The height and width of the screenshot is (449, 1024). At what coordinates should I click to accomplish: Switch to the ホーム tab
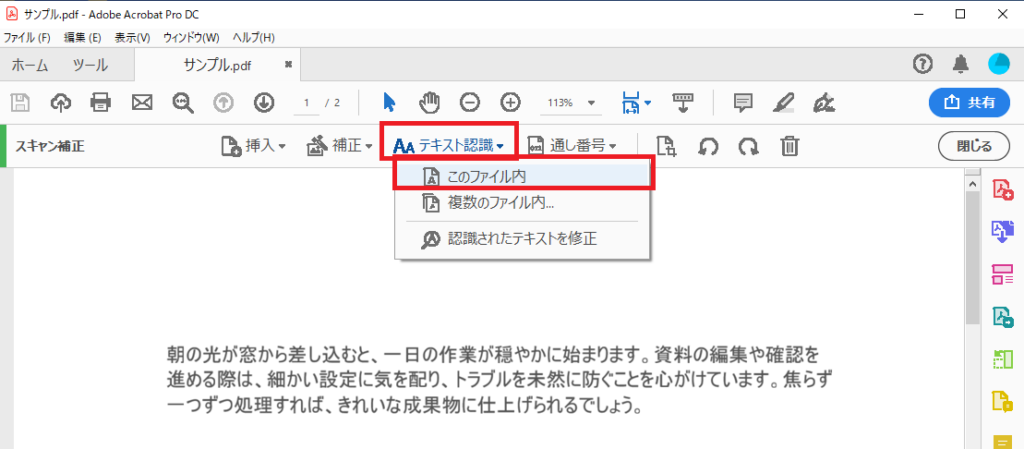click(x=30, y=65)
